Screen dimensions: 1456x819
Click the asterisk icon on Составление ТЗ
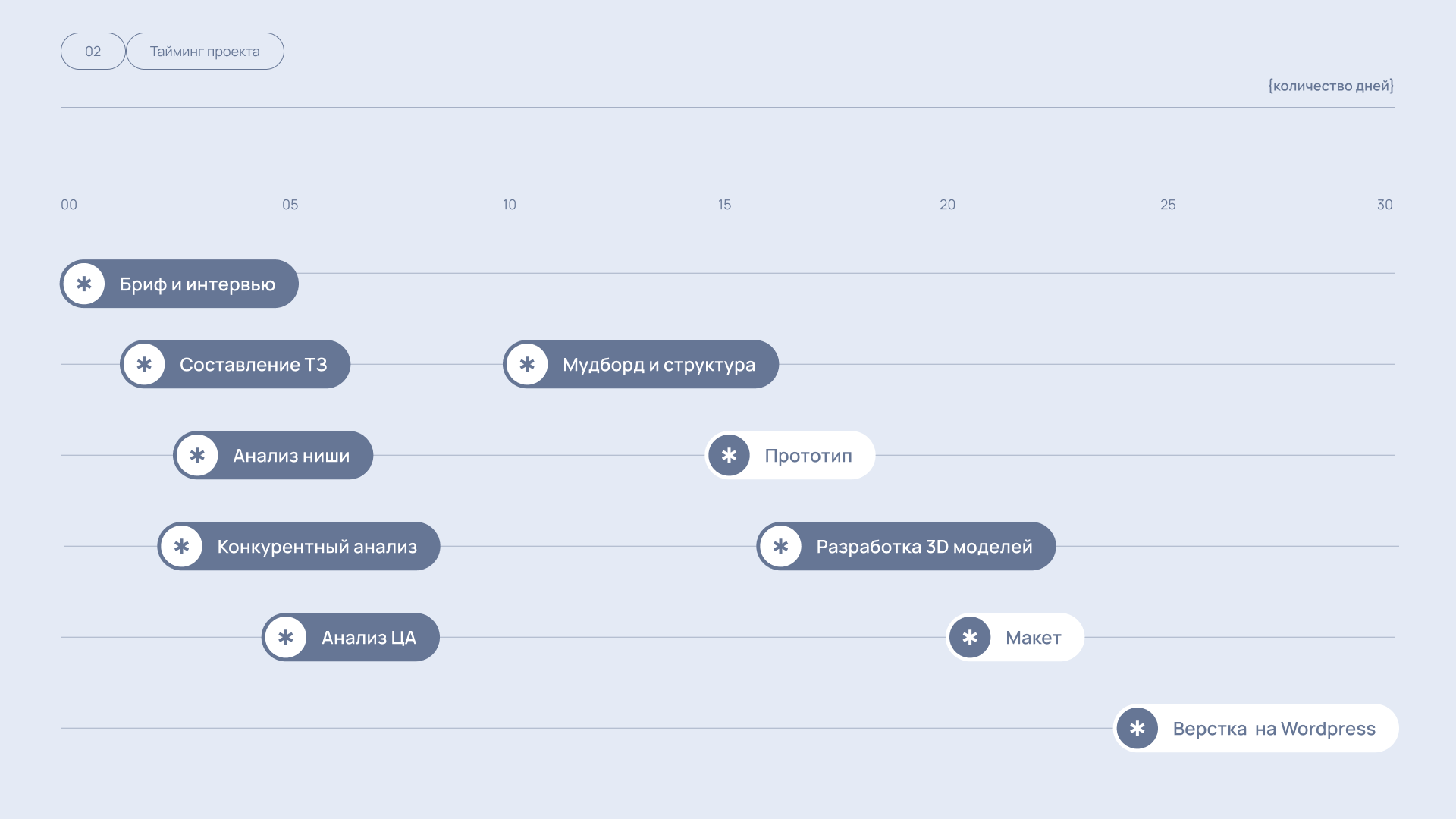click(144, 364)
